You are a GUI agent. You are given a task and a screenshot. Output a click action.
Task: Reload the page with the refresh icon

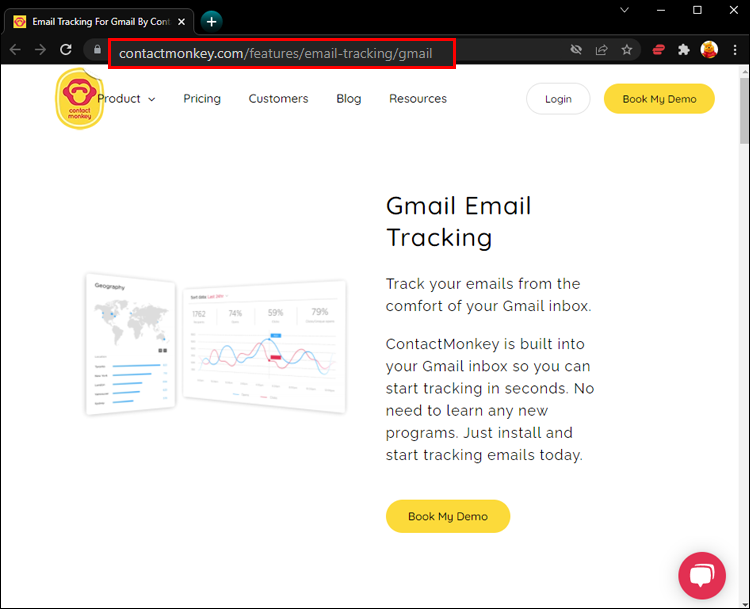point(66,49)
